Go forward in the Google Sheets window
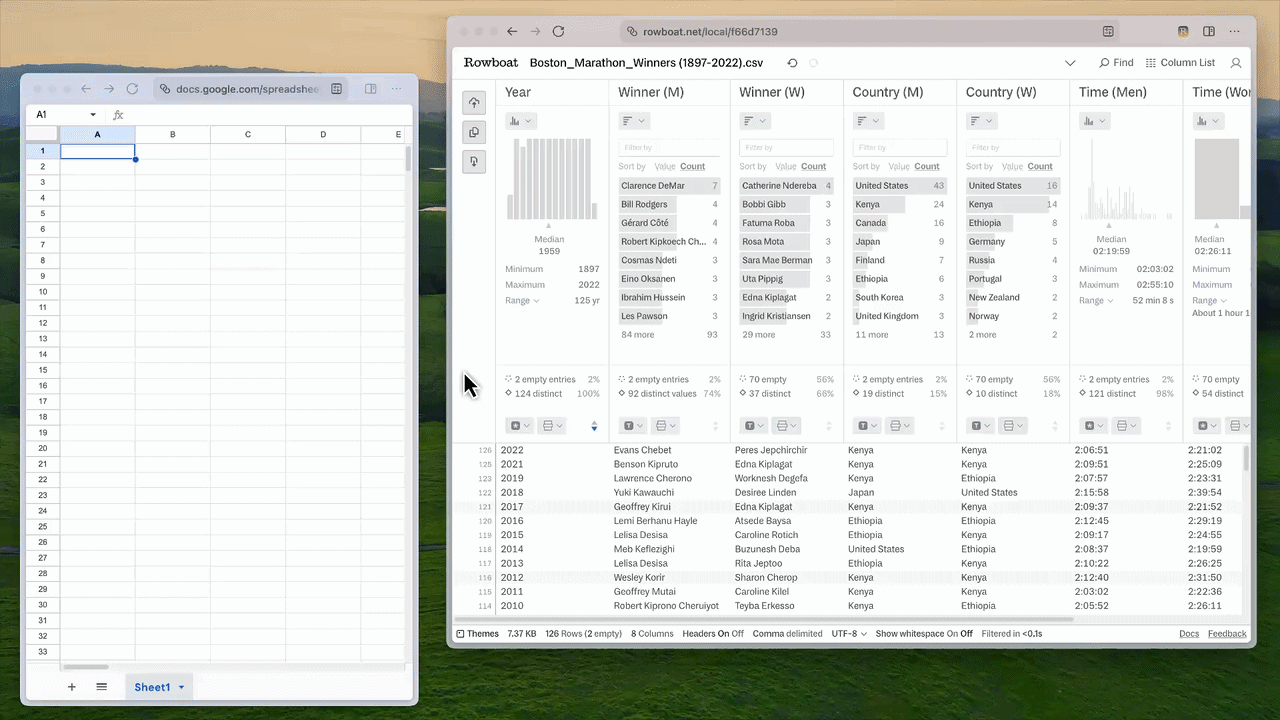This screenshot has height=720, width=1280. [x=109, y=89]
